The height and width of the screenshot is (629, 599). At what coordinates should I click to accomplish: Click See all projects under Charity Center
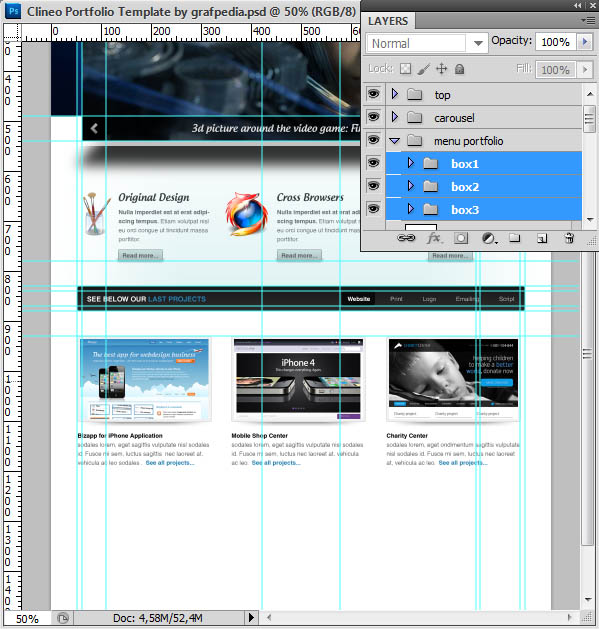(x=463, y=463)
